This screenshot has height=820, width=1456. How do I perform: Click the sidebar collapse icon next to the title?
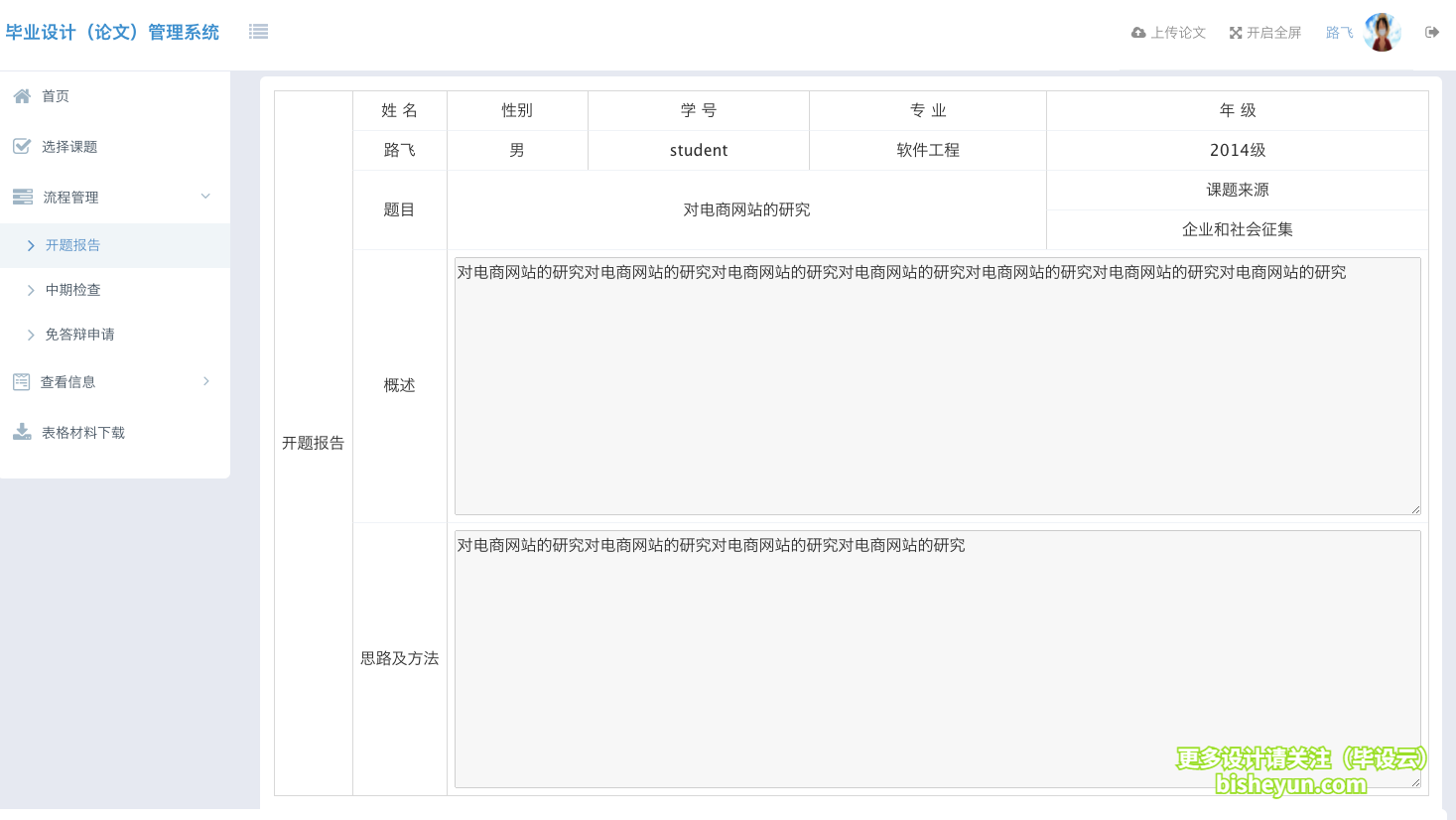click(258, 31)
